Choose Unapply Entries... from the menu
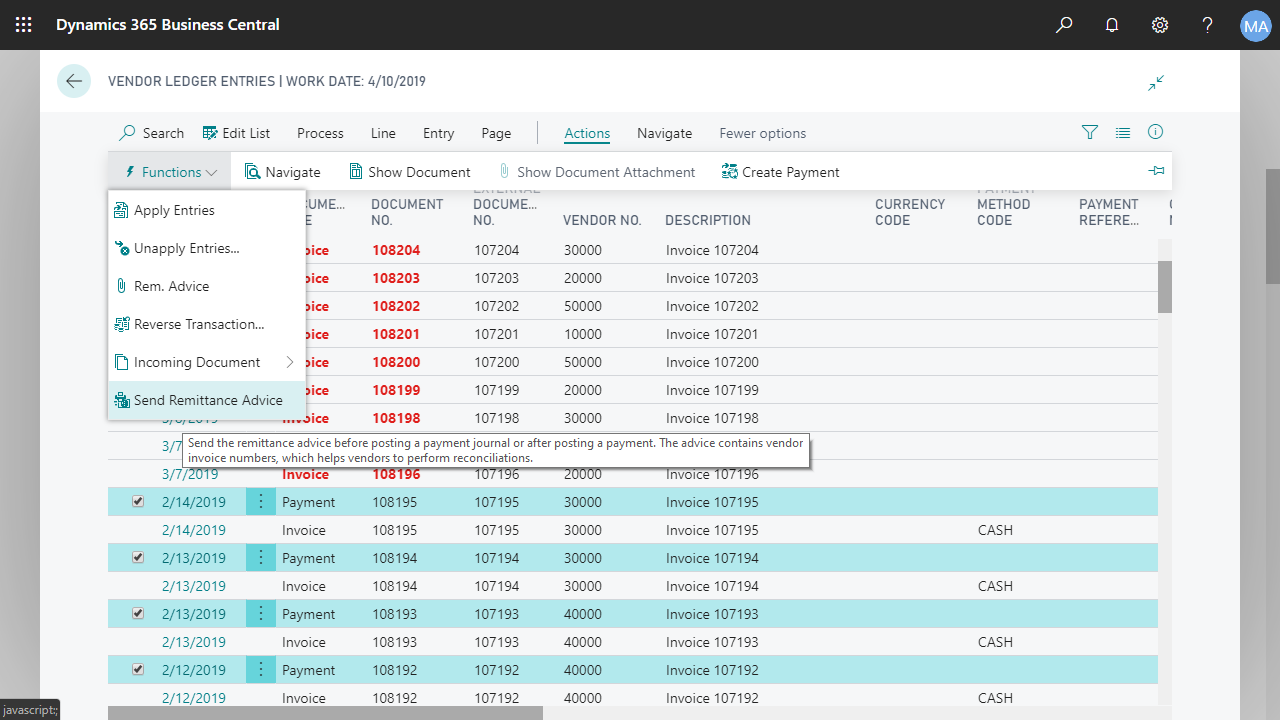This screenshot has width=1280, height=720. click(207, 248)
